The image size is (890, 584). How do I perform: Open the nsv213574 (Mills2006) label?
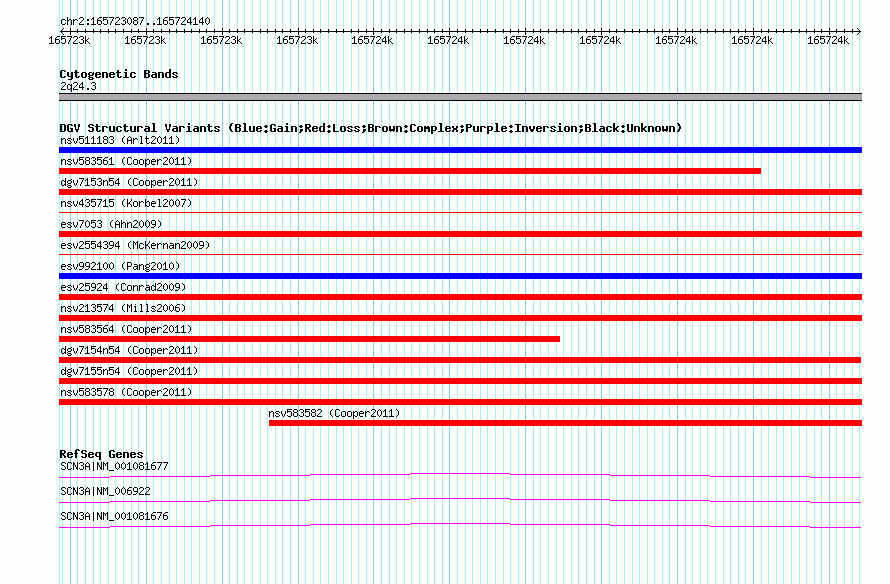123,308
